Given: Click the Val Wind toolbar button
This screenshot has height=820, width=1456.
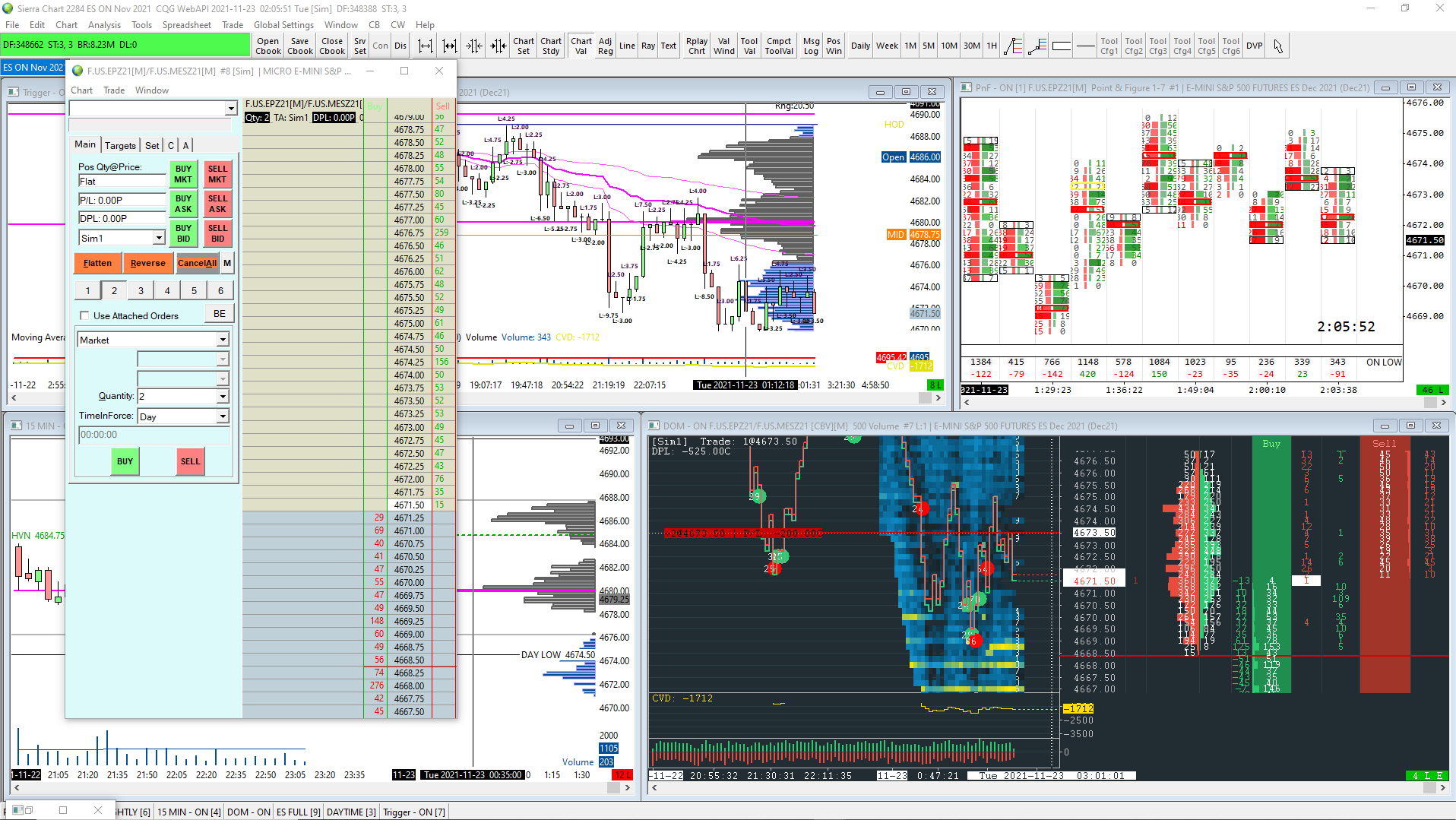Looking at the screenshot, I should 724,46.
